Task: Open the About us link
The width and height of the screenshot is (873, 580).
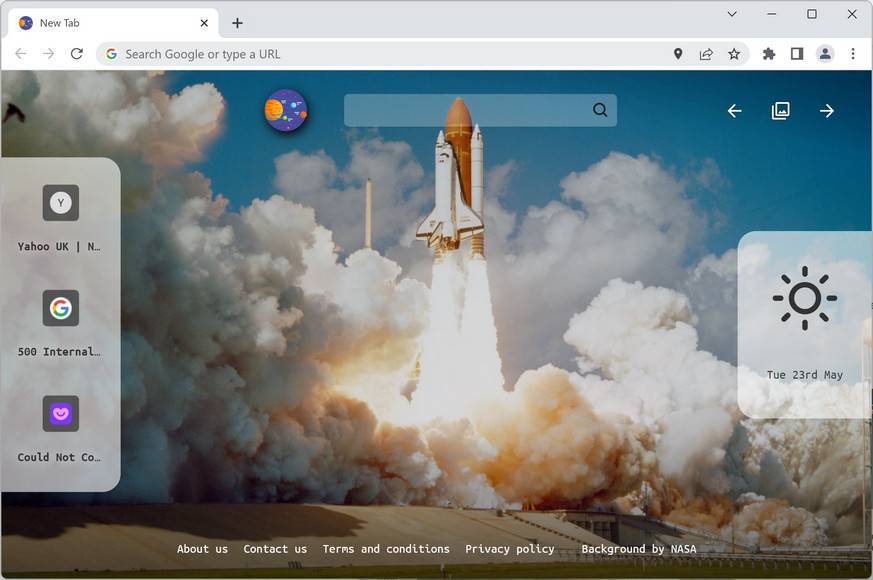Action: [x=202, y=548]
